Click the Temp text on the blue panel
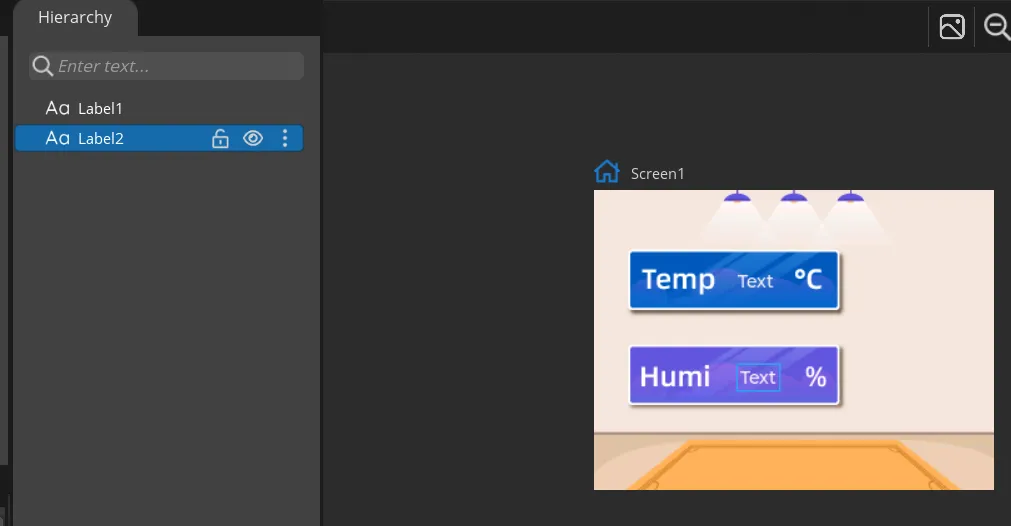The height and width of the screenshot is (526, 1011). click(678, 279)
